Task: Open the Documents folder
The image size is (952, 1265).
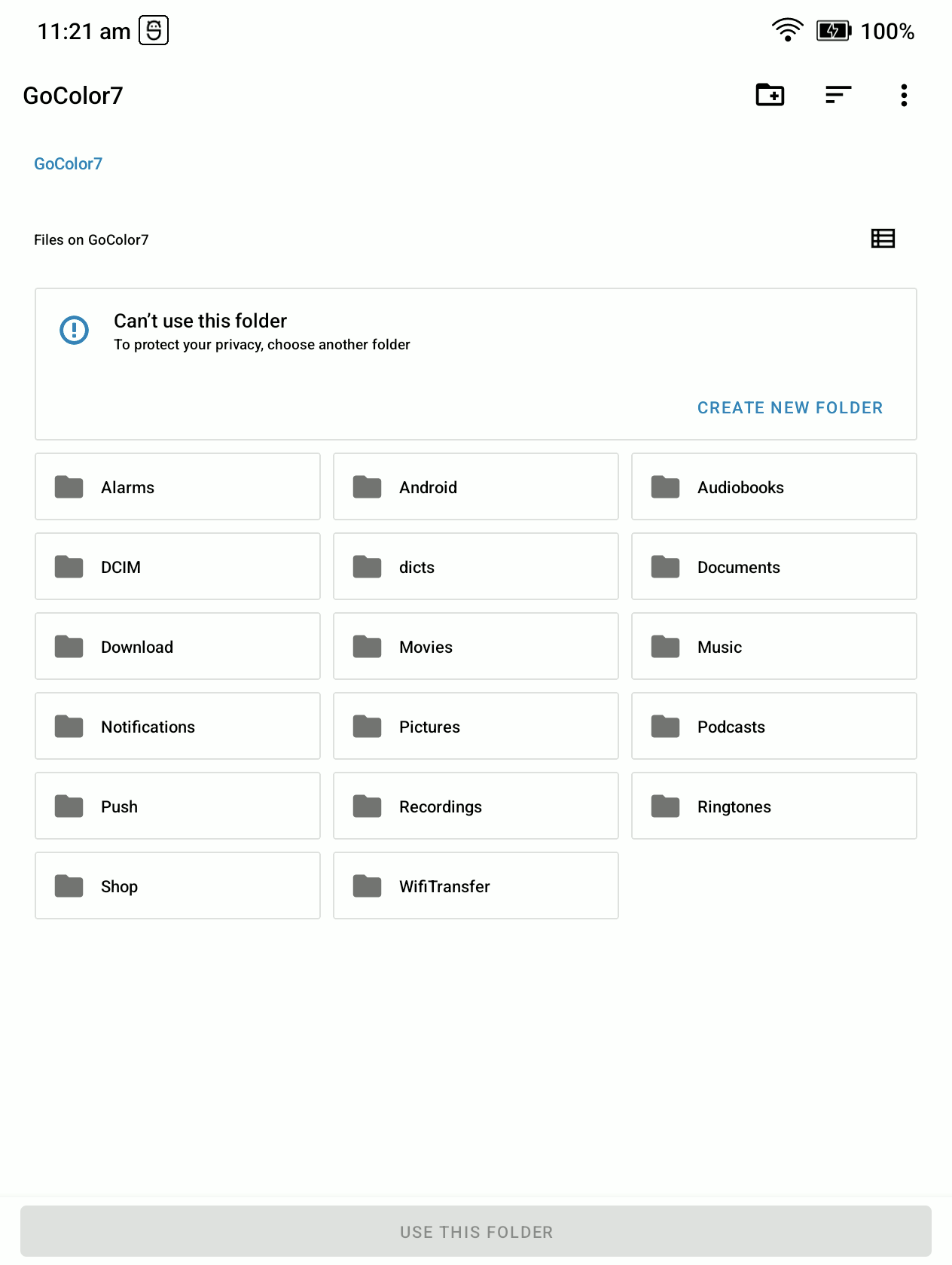Action: (x=774, y=566)
